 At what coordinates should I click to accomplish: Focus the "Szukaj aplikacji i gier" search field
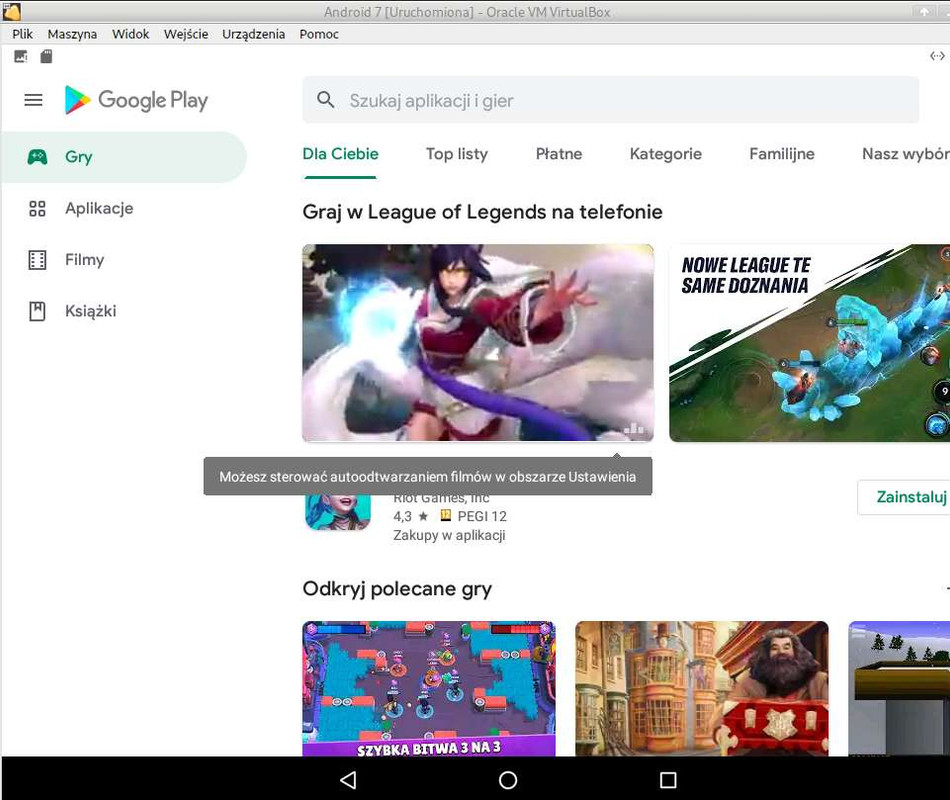[611, 100]
